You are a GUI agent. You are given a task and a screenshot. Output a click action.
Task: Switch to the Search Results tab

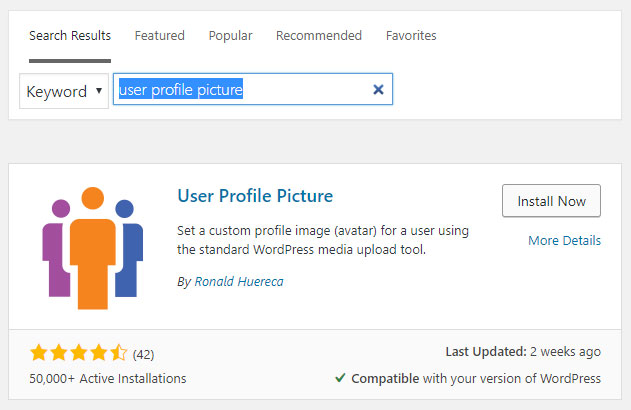70,36
